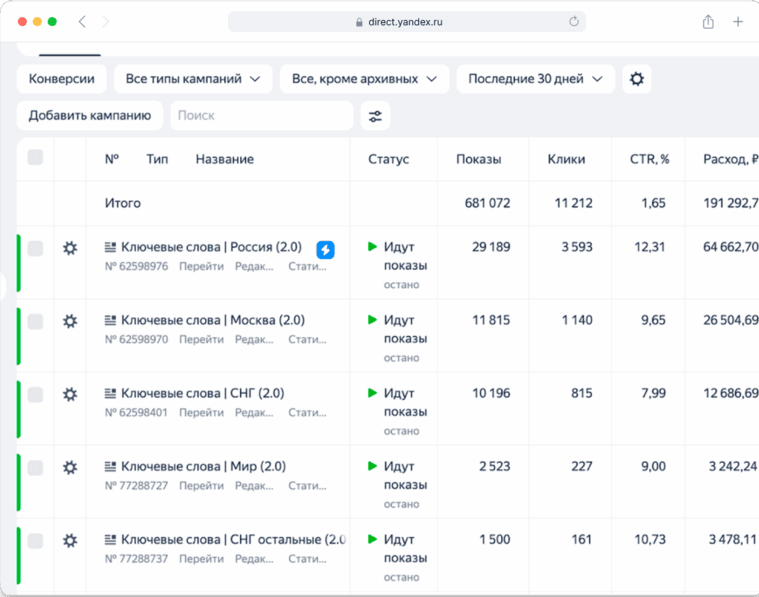Image resolution: width=759 pixels, height=597 pixels.
Task: Click the Добавить кампанию button
Action: click(x=90, y=116)
